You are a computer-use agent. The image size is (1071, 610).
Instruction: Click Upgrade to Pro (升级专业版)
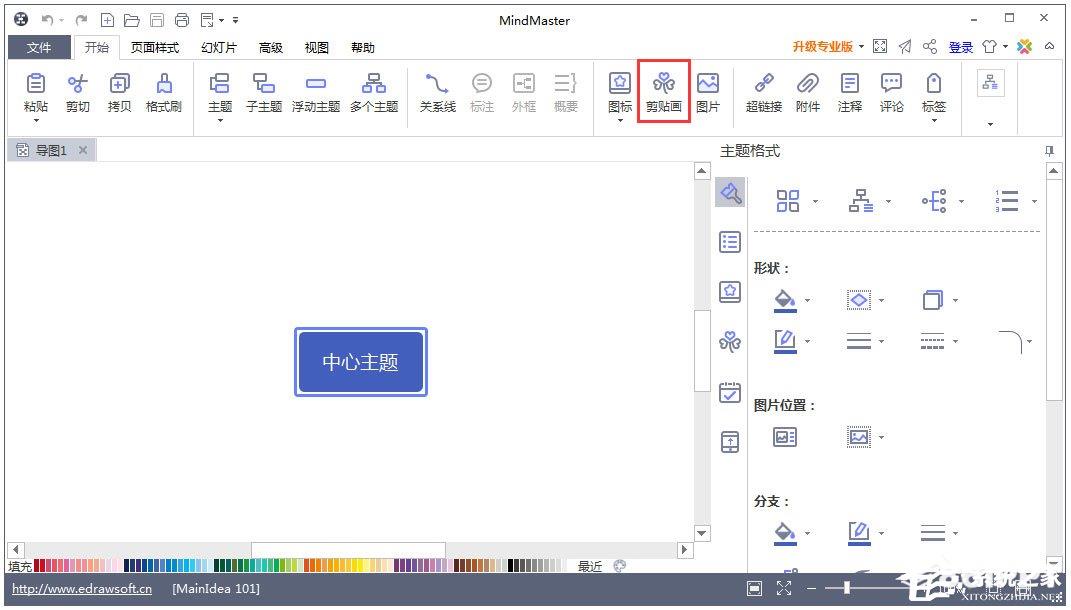(x=822, y=46)
